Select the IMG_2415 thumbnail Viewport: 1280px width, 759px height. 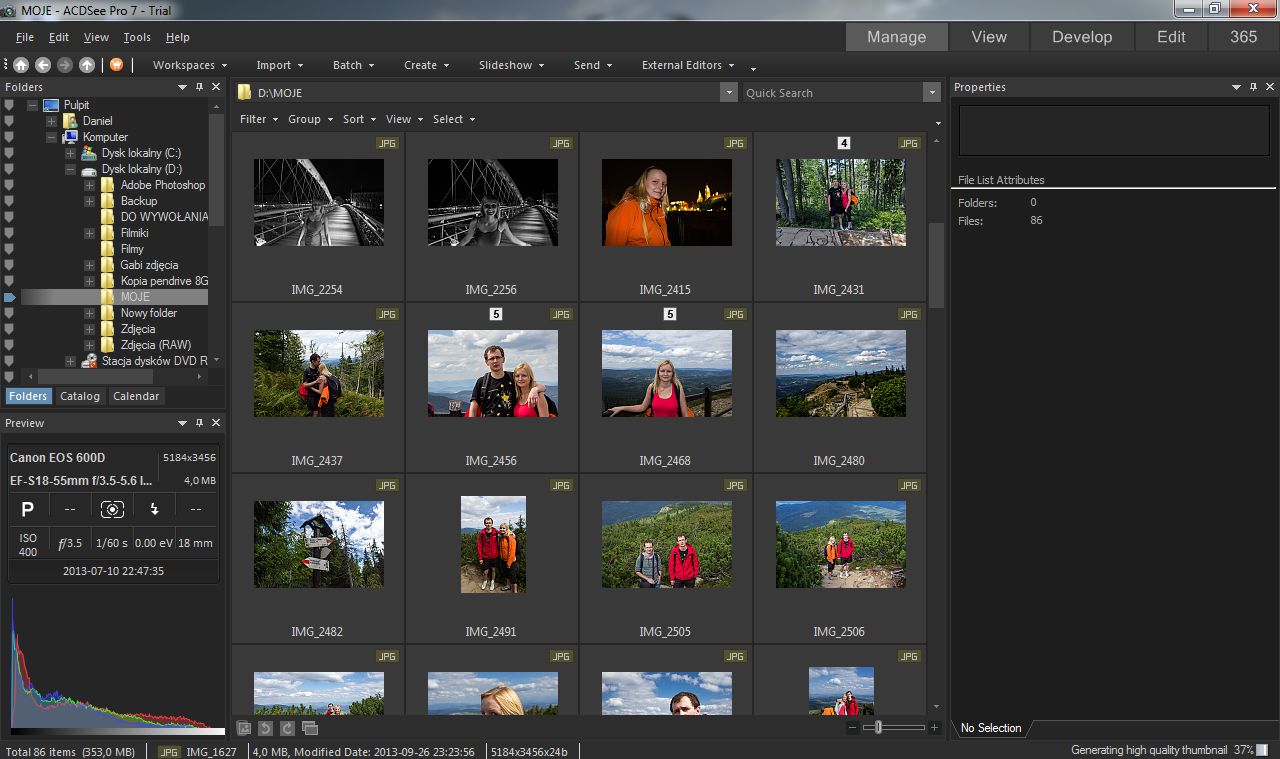click(x=666, y=202)
